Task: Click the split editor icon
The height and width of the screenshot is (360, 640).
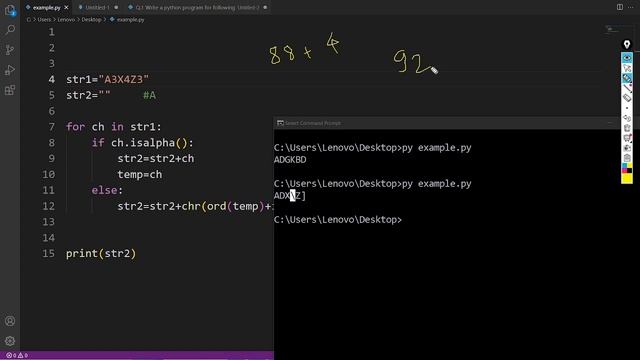Action: point(620,7)
